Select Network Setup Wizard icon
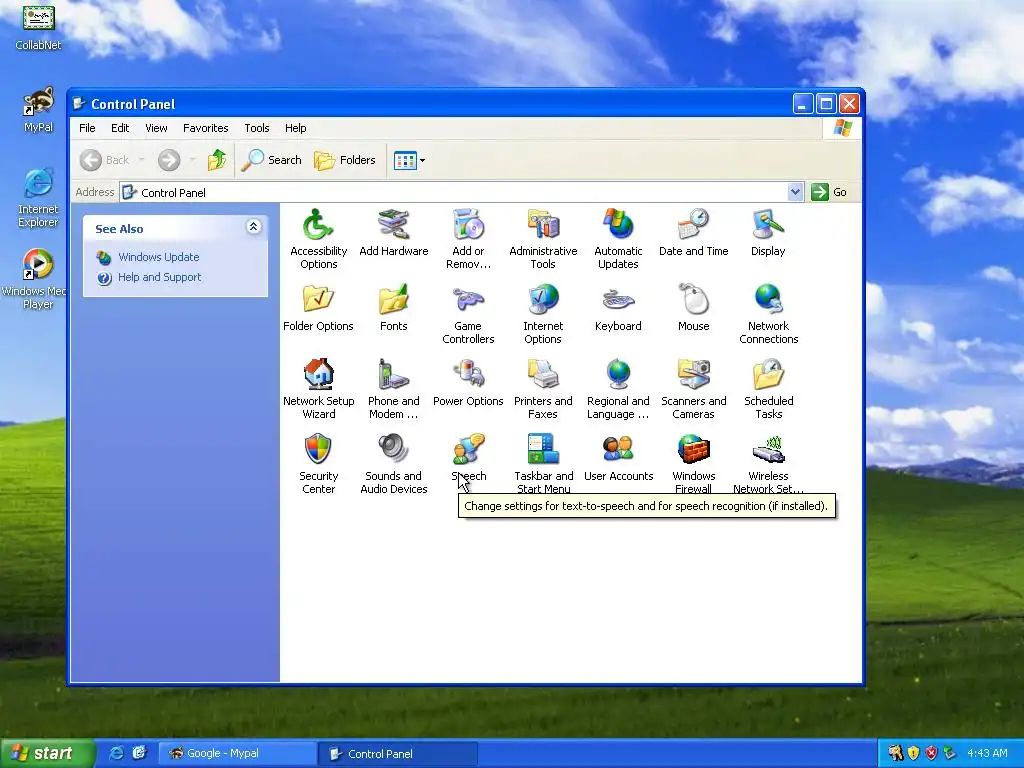This screenshot has width=1024, height=768. click(318, 389)
